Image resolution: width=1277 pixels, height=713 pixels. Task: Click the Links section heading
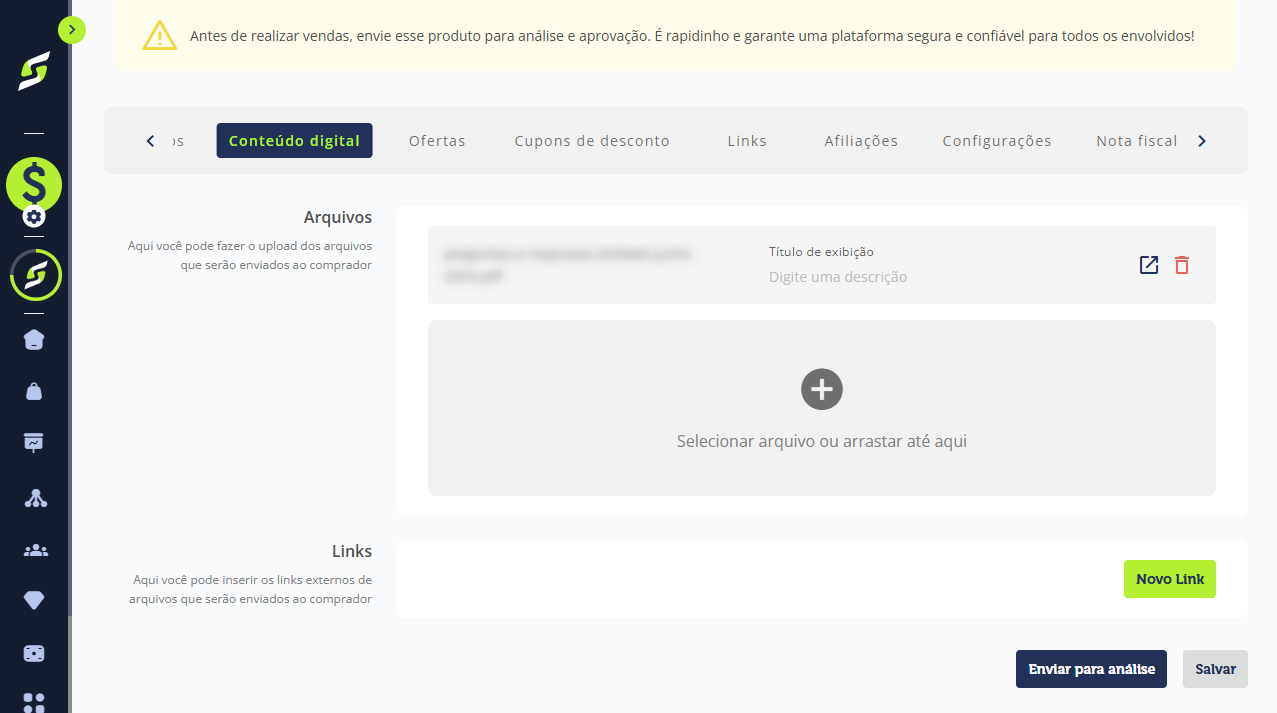click(352, 551)
